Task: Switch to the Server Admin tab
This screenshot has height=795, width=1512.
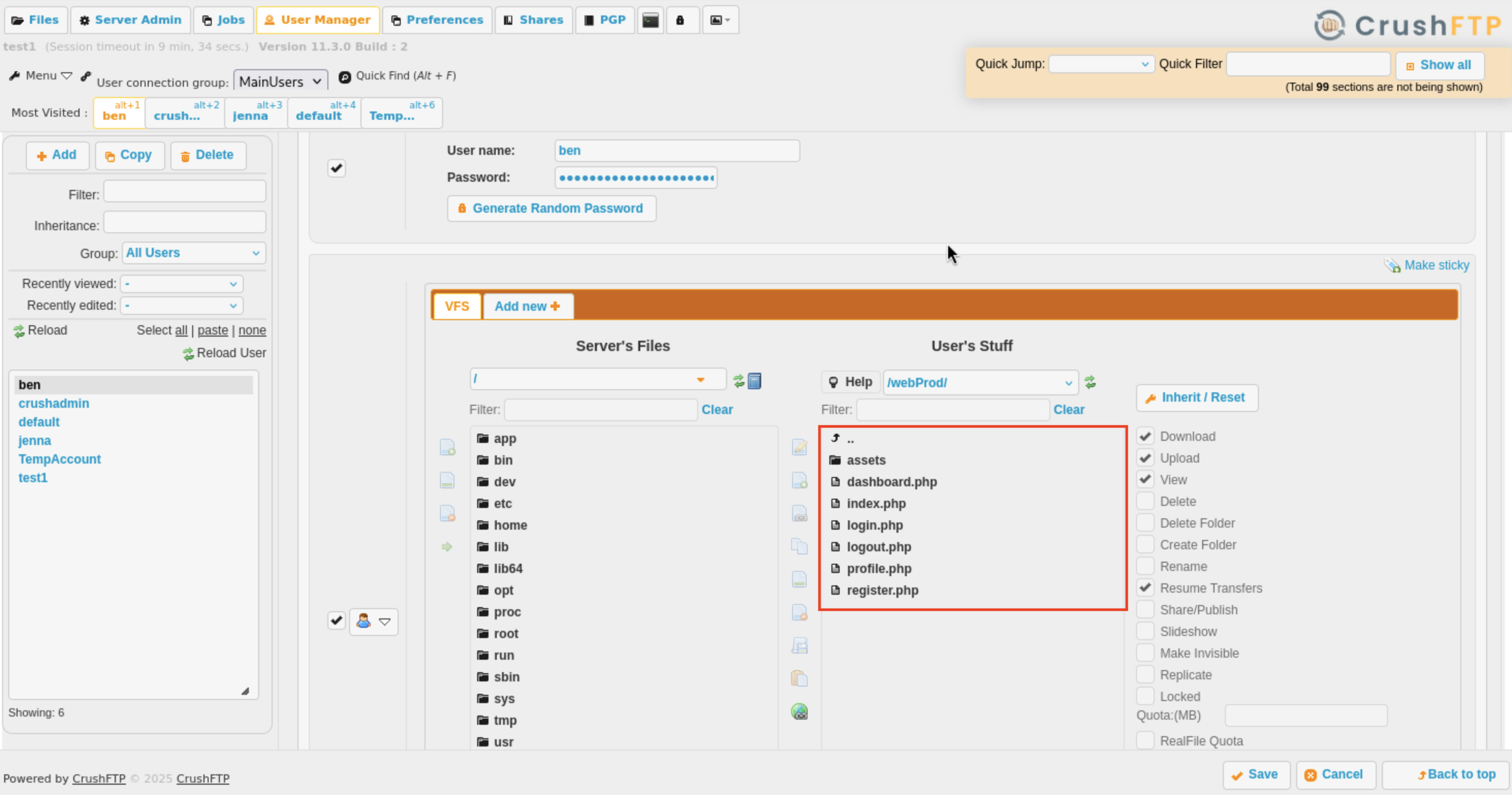Action: pyautogui.click(x=131, y=20)
